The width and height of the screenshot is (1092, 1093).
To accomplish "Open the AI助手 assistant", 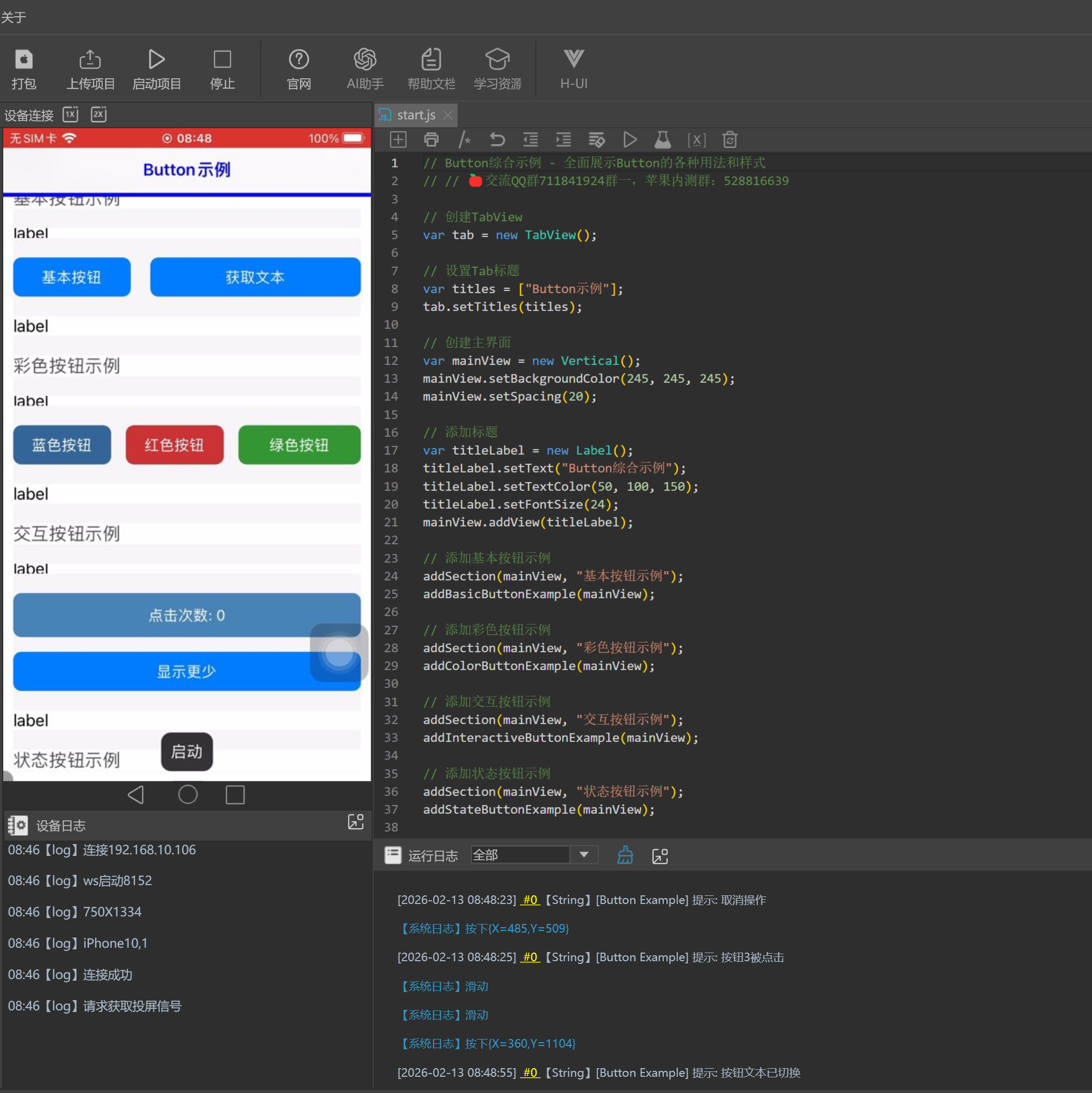I will click(x=365, y=69).
